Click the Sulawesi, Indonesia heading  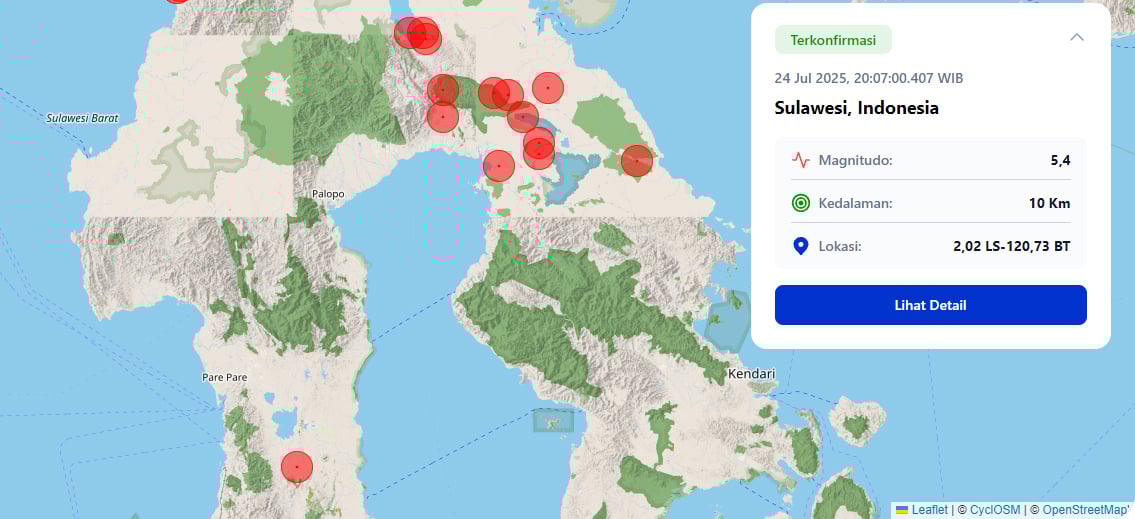point(856,109)
